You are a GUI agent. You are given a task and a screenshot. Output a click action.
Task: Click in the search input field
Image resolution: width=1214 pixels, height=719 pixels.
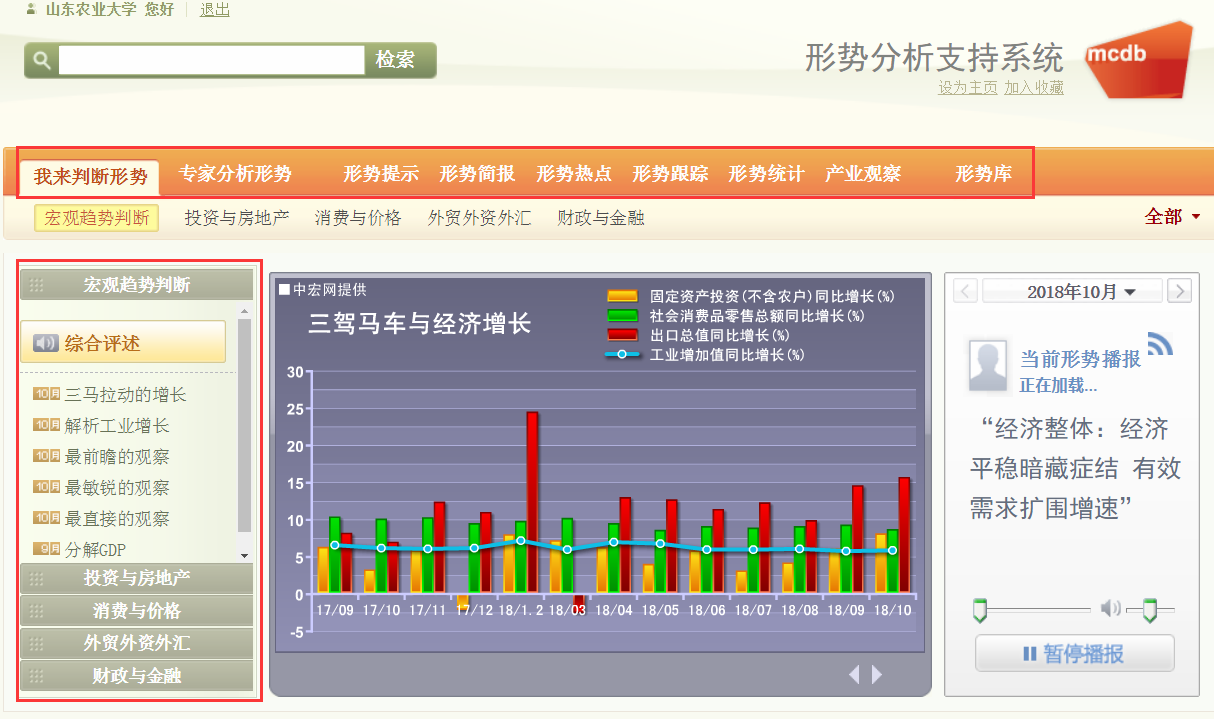coord(211,60)
